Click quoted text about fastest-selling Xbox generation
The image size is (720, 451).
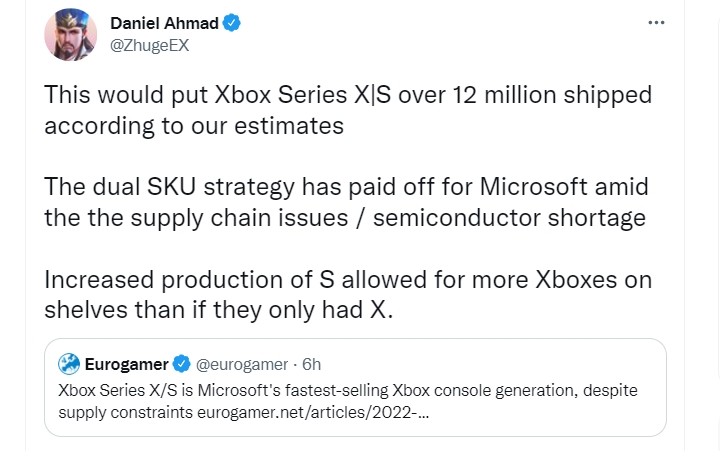coord(347,389)
